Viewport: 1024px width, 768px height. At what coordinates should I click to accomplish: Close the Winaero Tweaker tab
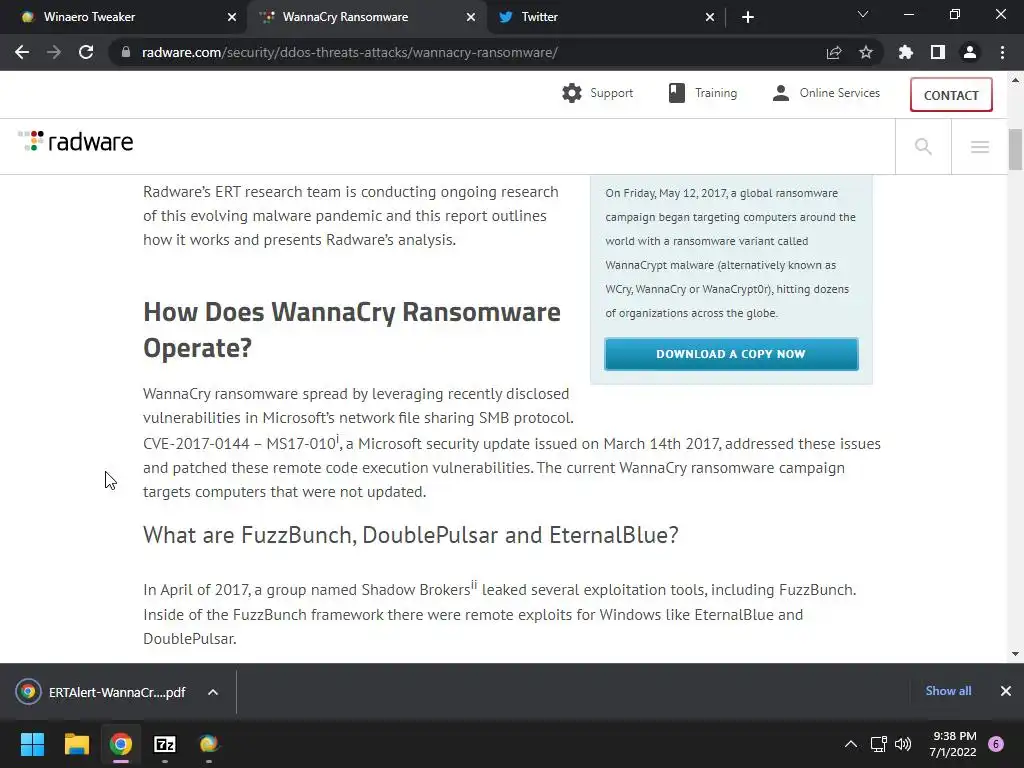tap(232, 17)
